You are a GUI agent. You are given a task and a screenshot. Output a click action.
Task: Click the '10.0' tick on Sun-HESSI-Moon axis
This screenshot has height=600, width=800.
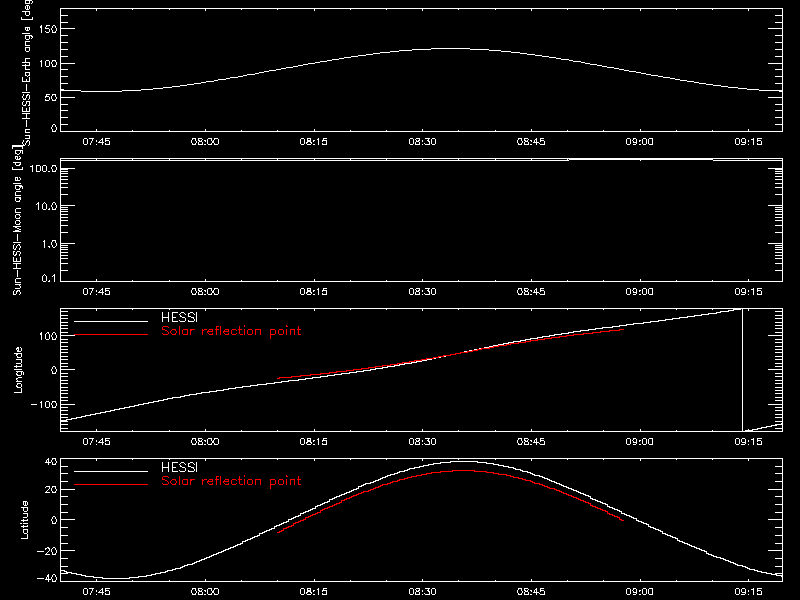coord(46,207)
